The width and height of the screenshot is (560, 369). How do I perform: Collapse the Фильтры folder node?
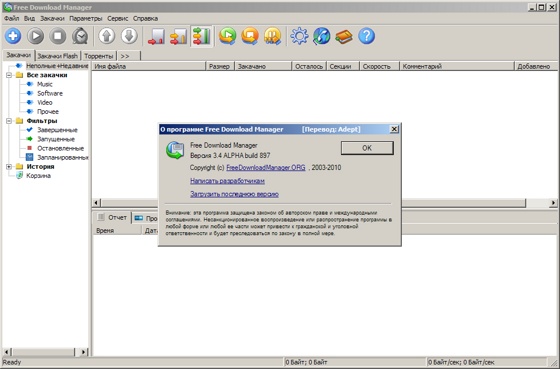point(9,121)
